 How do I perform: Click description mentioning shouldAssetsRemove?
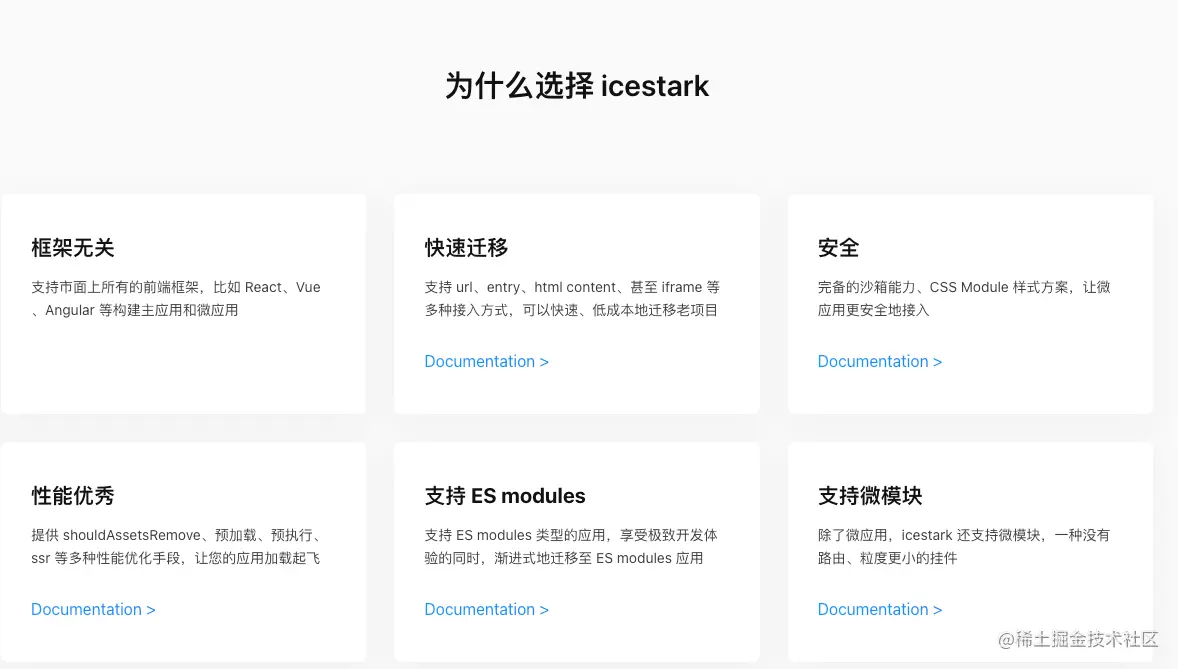tap(177, 546)
